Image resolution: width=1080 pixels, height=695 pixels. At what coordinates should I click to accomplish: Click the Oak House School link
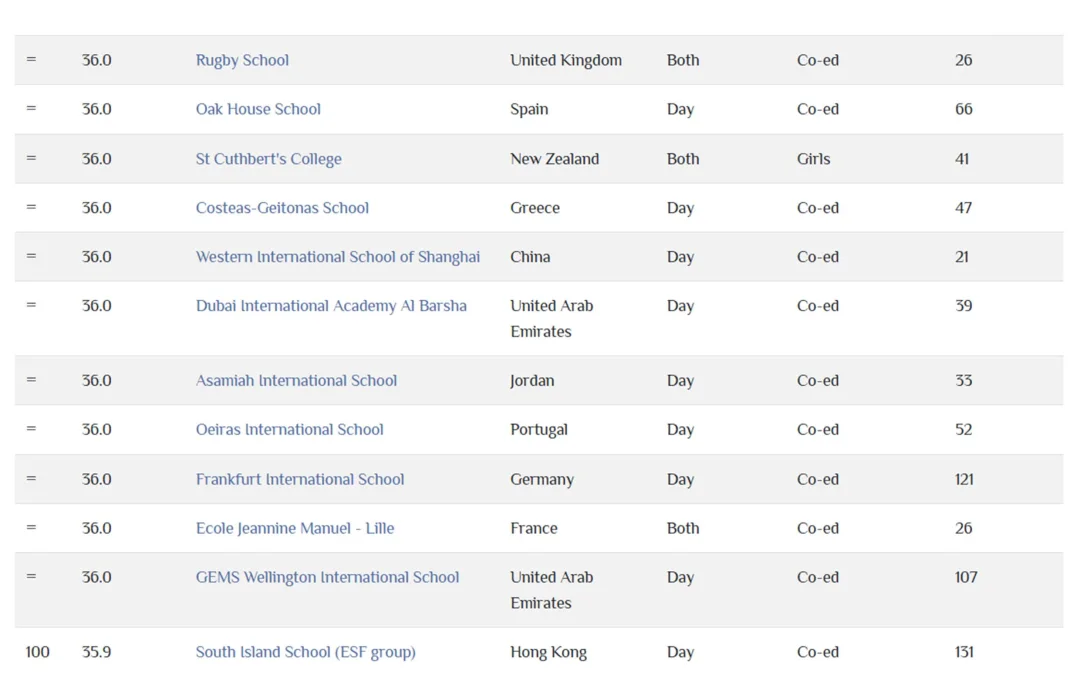(x=258, y=109)
